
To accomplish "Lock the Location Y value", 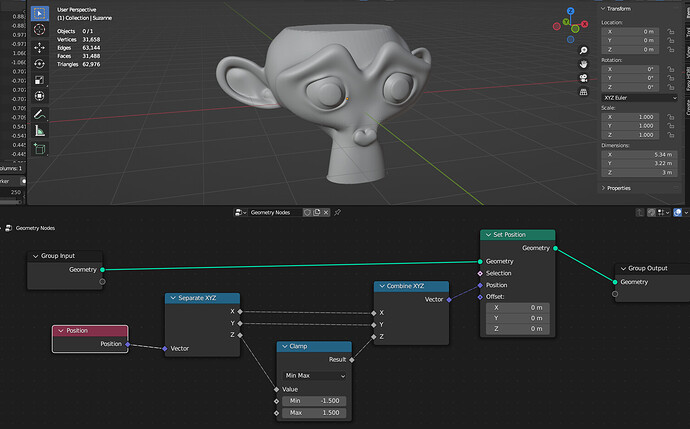I will coord(670,40).
